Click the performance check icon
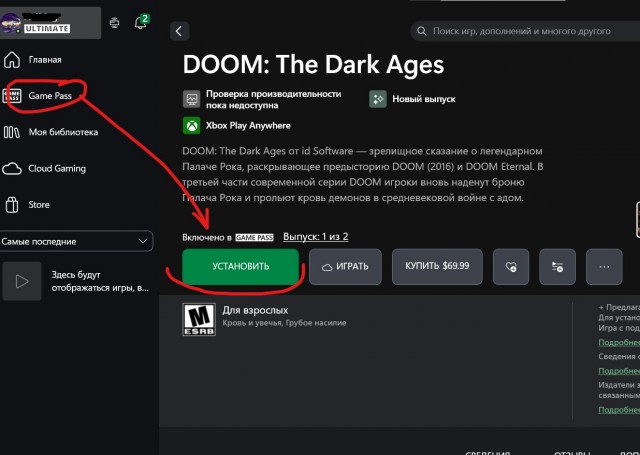 pyautogui.click(x=191, y=99)
